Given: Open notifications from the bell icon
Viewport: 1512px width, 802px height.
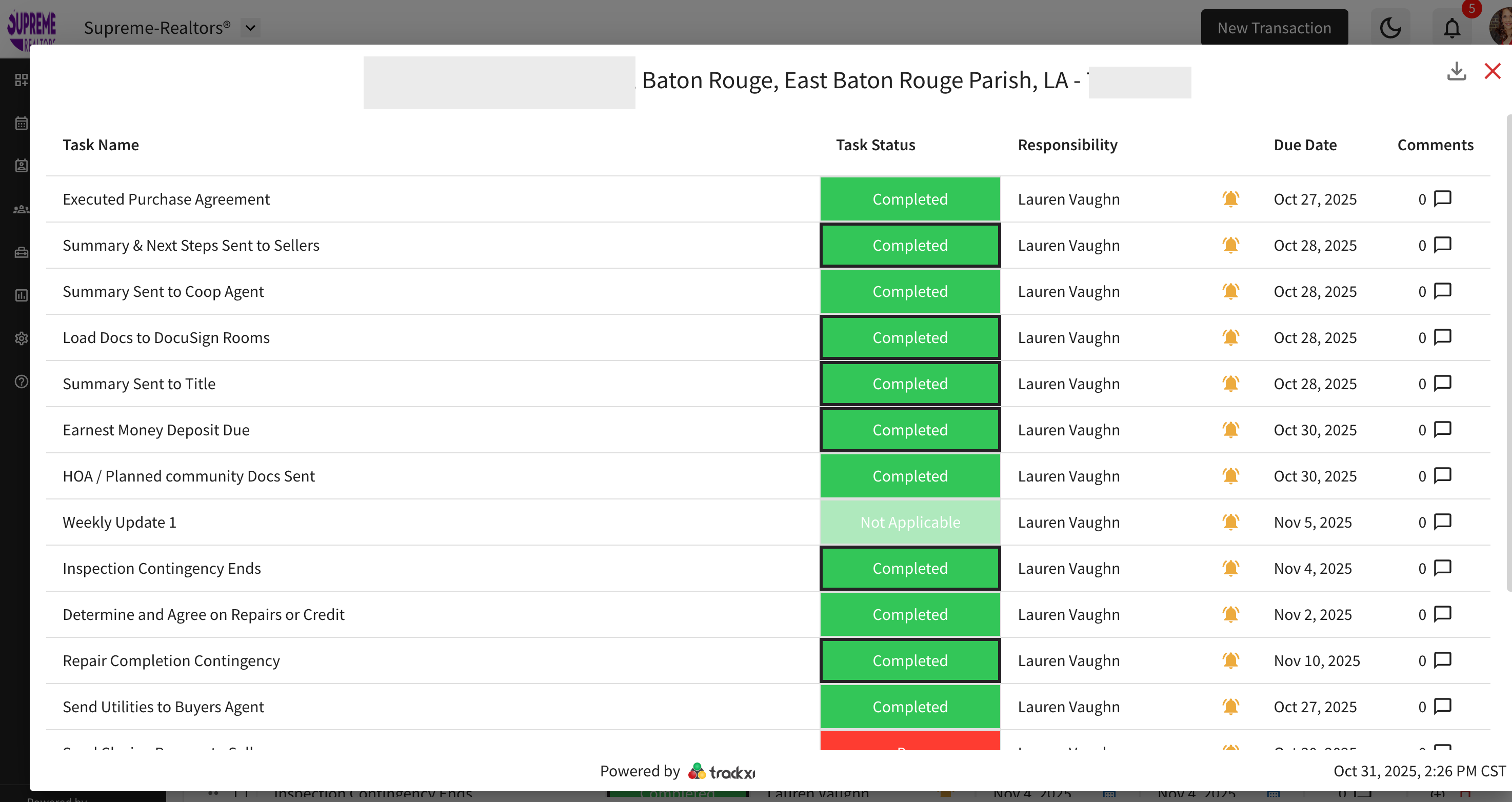Looking at the screenshot, I should coord(1451,28).
